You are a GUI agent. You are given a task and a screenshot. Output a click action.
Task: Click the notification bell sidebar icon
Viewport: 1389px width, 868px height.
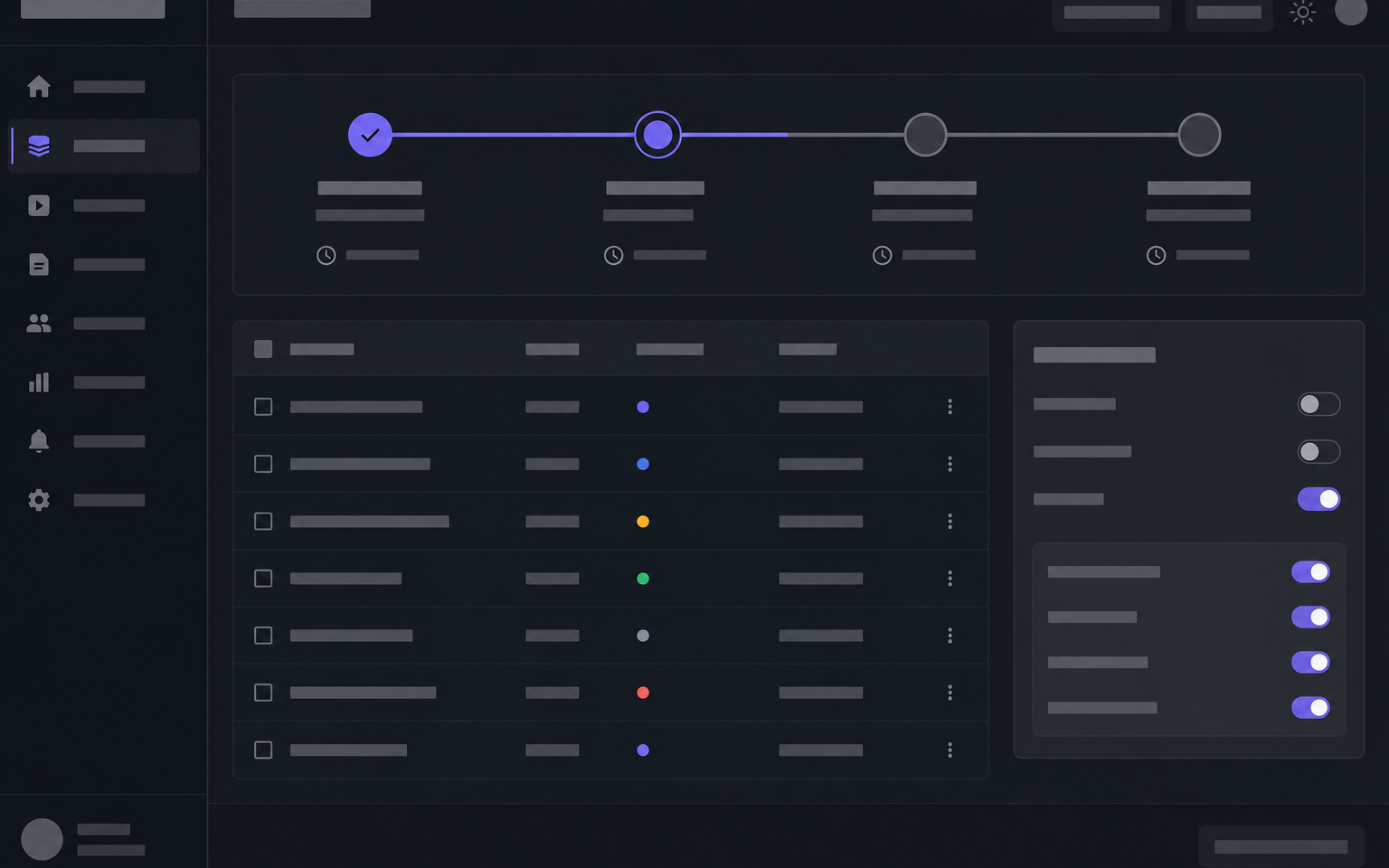coord(39,440)
